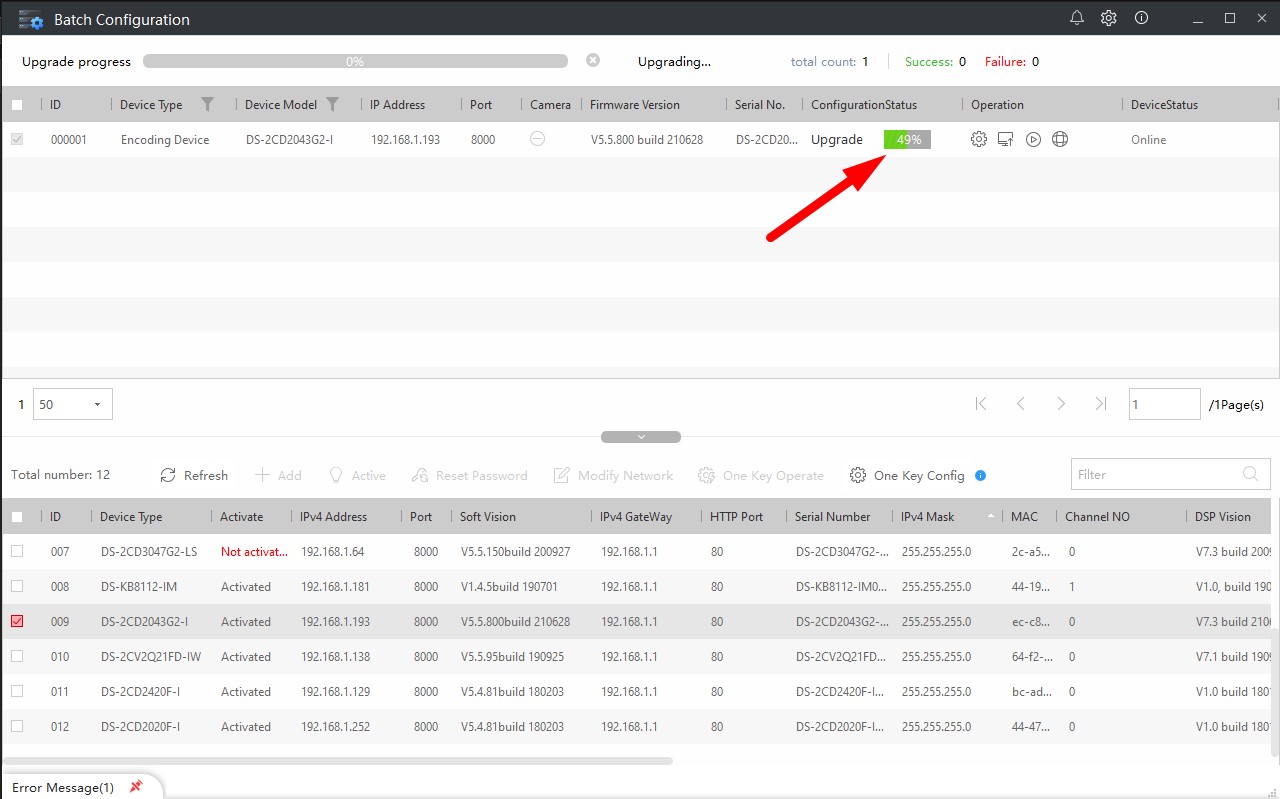This screenshot has width=1280, height=799.
Task: Open notifications bell icon in title bar
Action: [1077, 18]
